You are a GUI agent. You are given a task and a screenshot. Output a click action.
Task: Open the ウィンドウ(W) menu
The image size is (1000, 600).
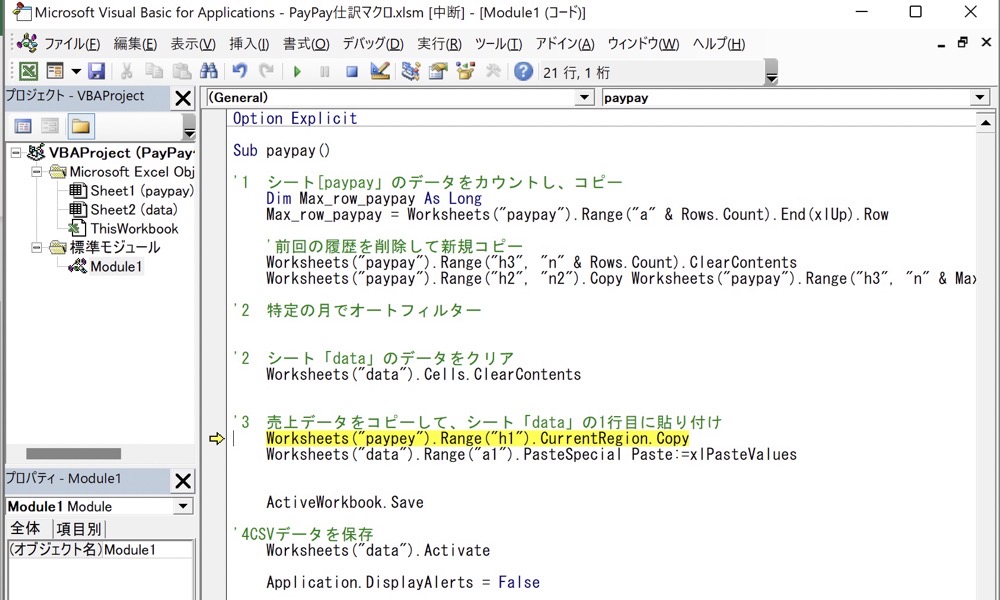643,44
